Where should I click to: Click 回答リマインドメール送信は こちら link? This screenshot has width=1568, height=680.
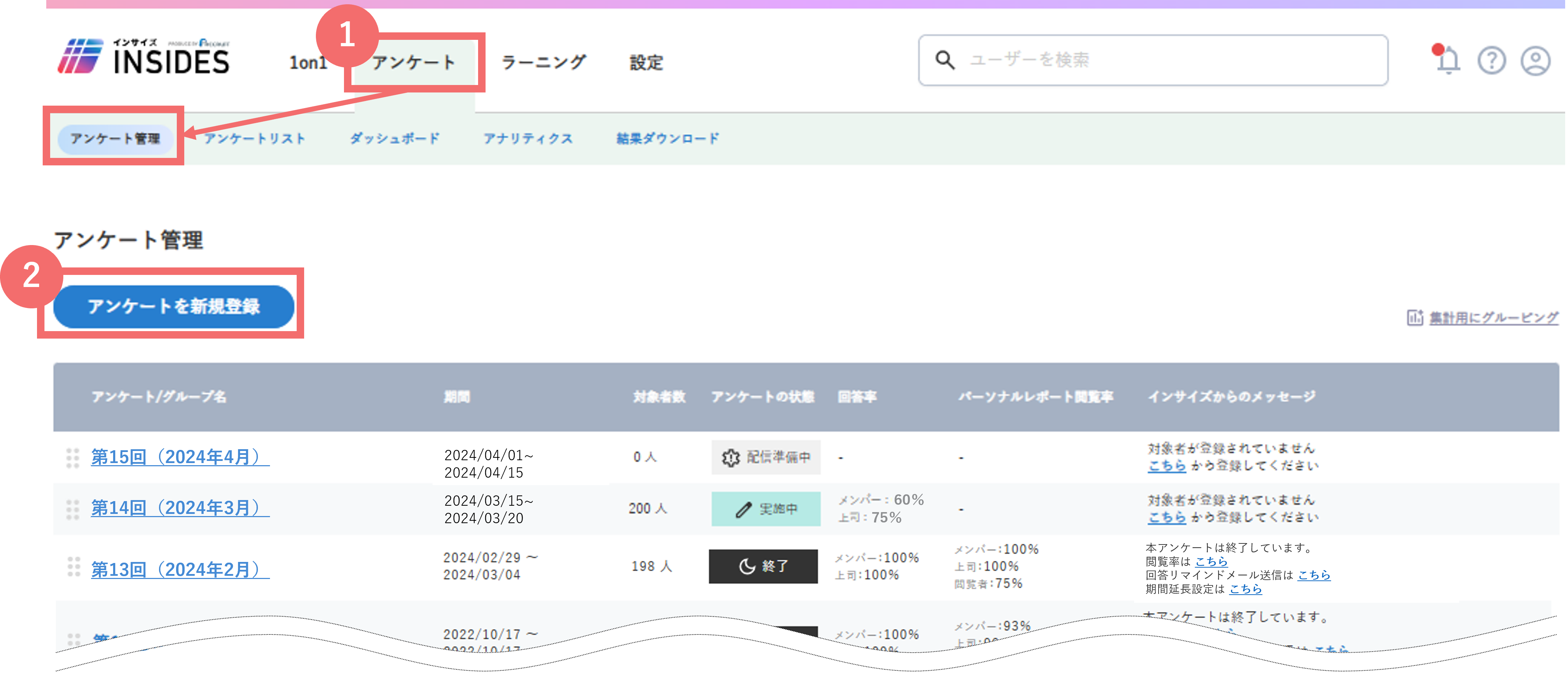(x=1314, y=575)
